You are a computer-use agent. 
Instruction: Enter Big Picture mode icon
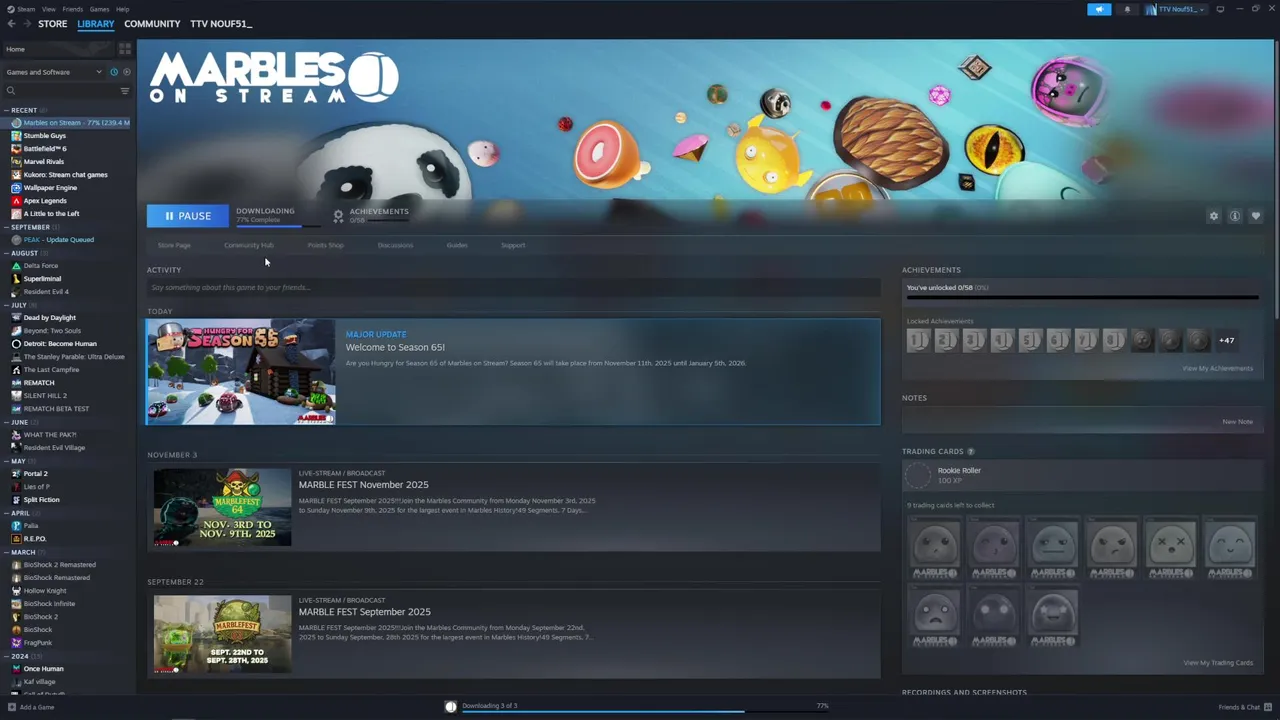(1220, 9)
